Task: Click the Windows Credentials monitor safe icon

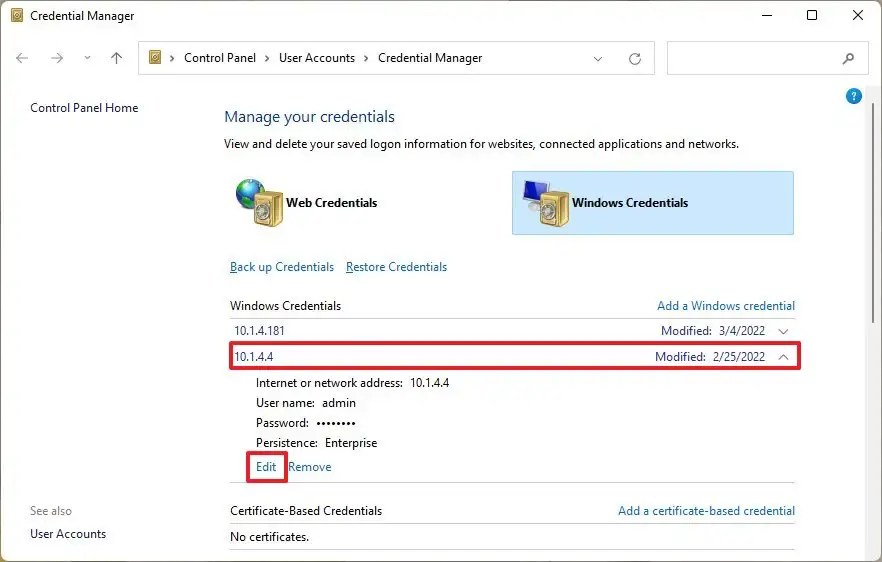Action: [x=545, y=203]
